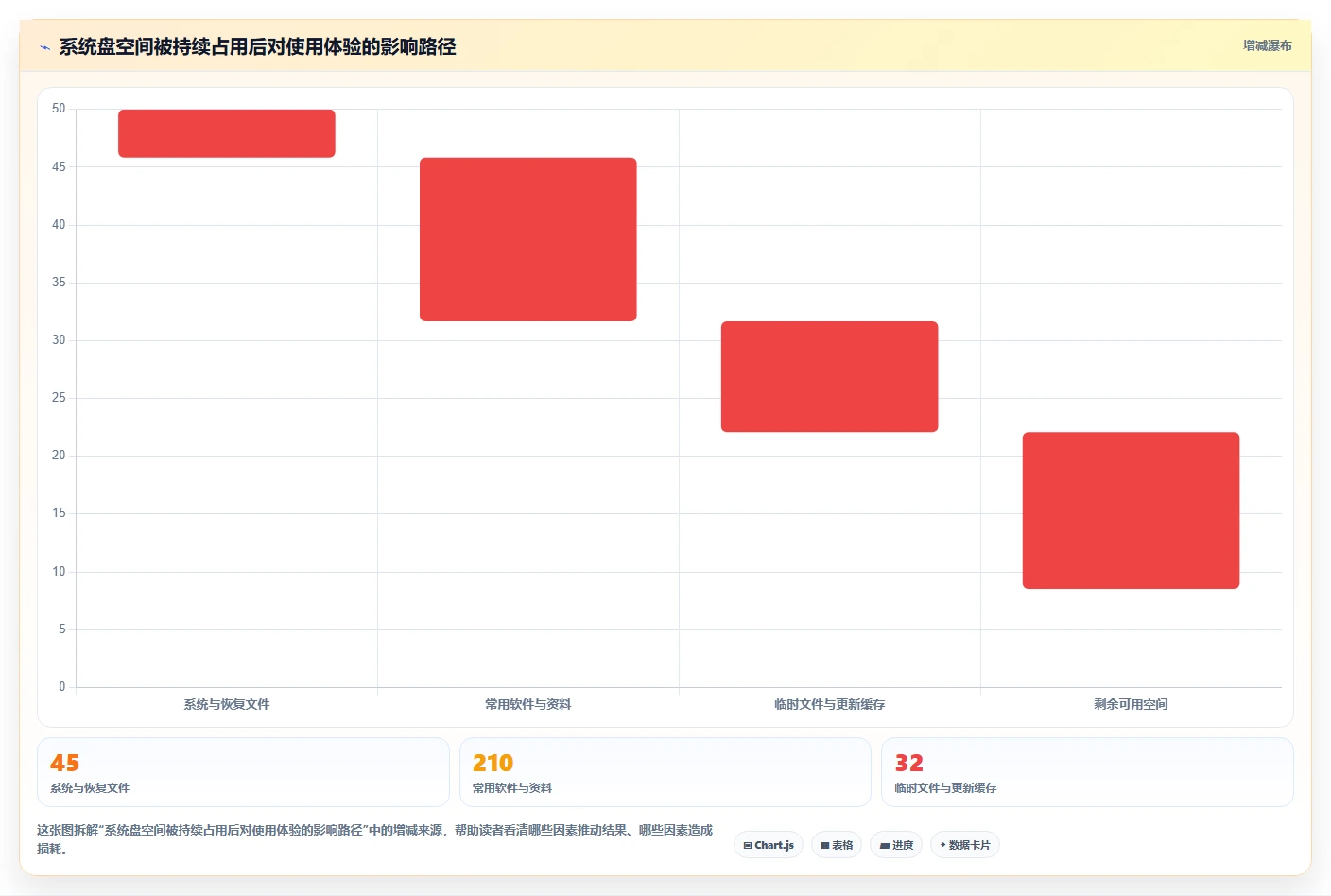Click the 表格 tag chip
The width and height of the screenshot is (1331, 896).
tap(837, 845)
